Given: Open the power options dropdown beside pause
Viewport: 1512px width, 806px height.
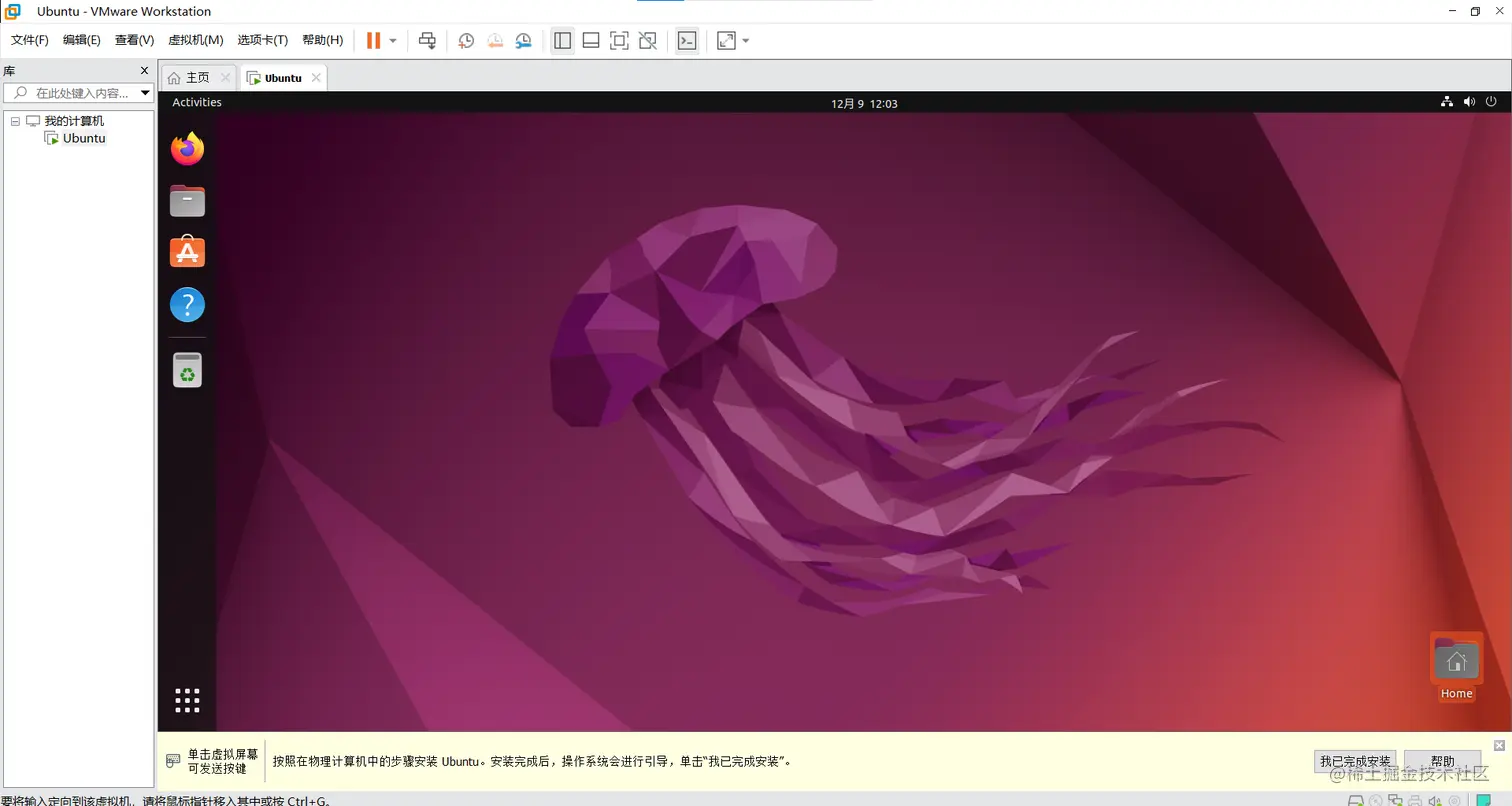Looking at the screenshot, I should point(393,41).
